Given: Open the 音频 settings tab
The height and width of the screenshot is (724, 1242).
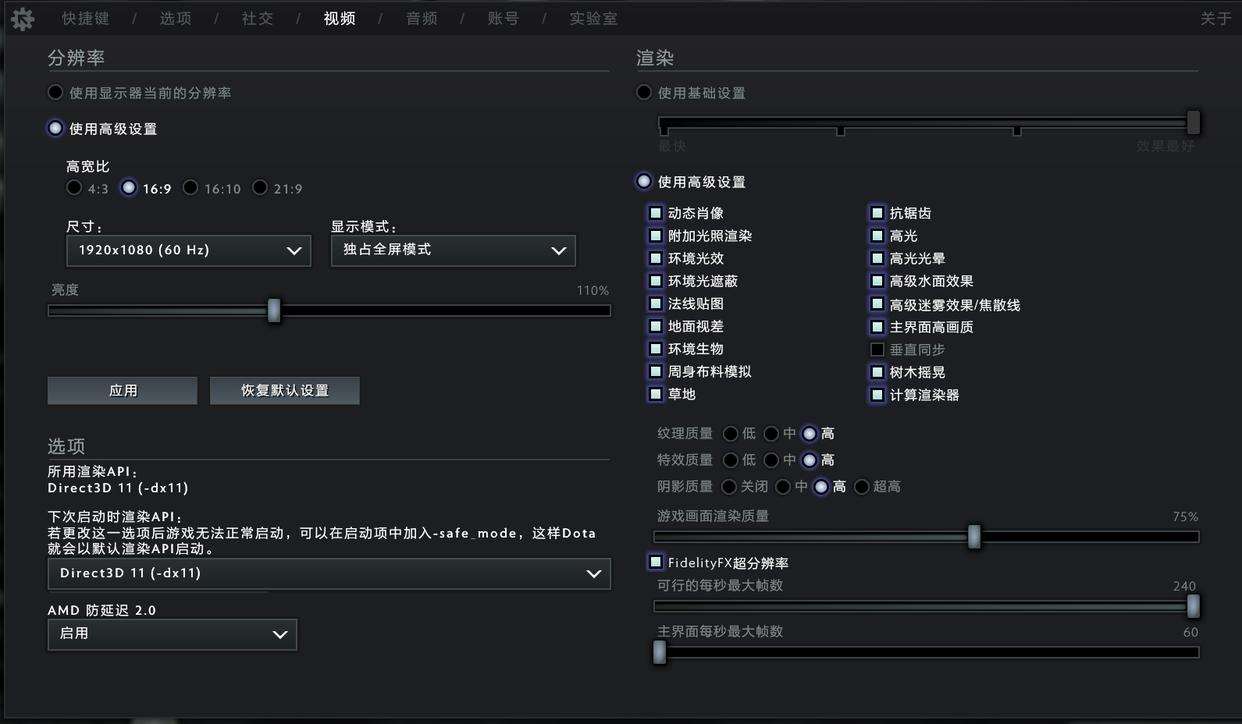Looking at the screenshot, I should click(x=421, y=19).
